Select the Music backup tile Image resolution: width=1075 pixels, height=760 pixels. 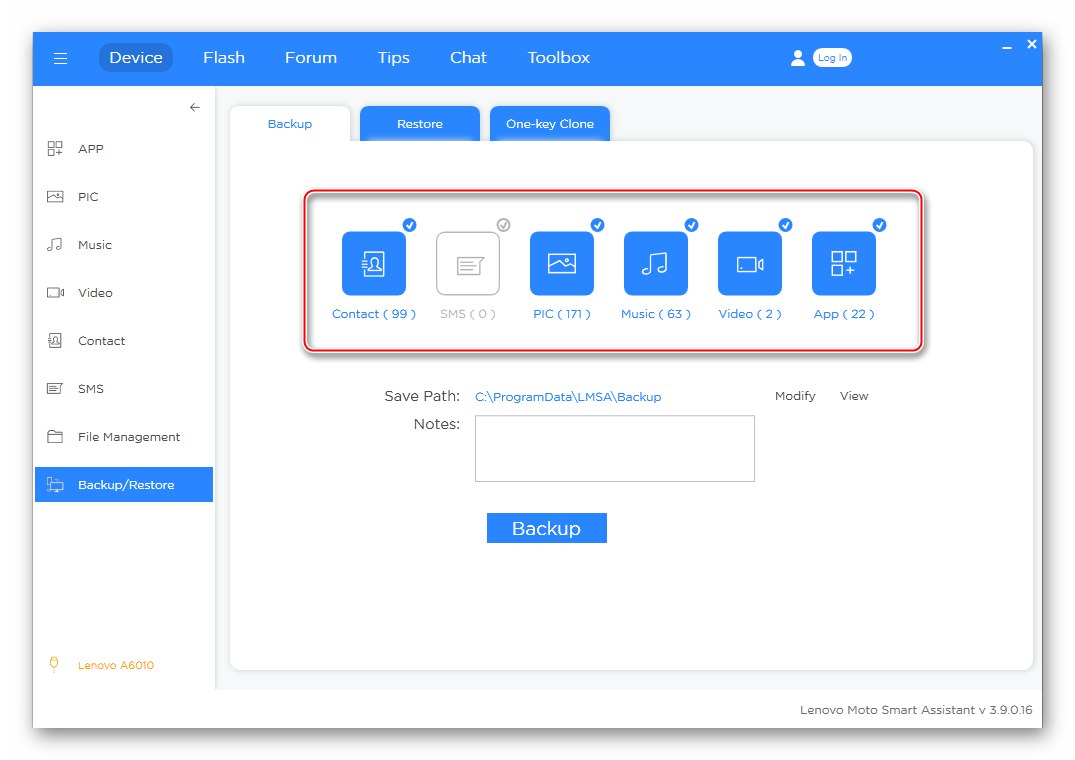[655, 263]
